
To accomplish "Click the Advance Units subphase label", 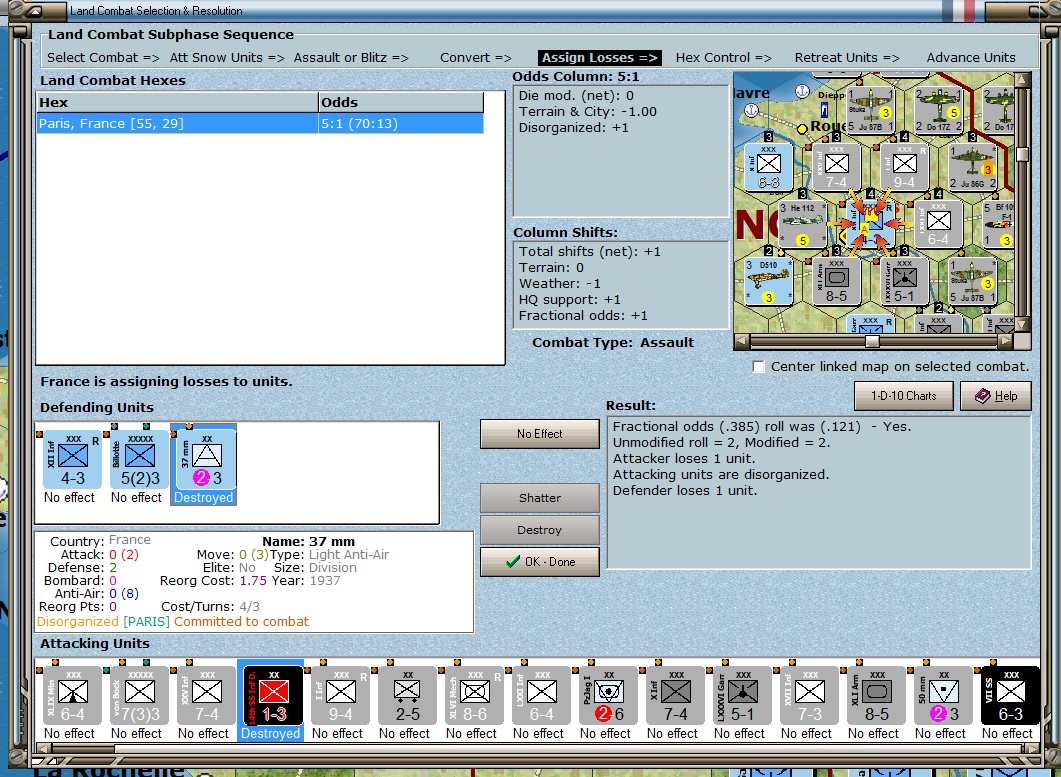I will coord(971,58).
